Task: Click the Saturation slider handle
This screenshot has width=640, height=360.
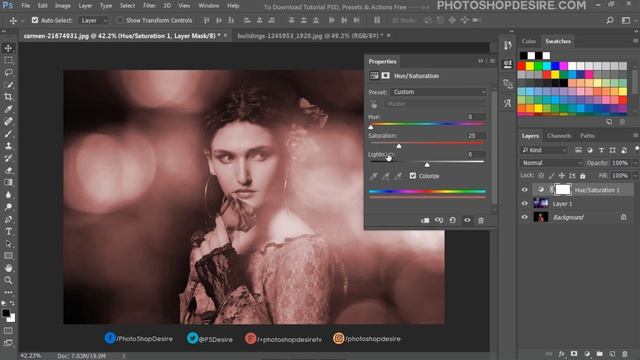Action: 399,146
